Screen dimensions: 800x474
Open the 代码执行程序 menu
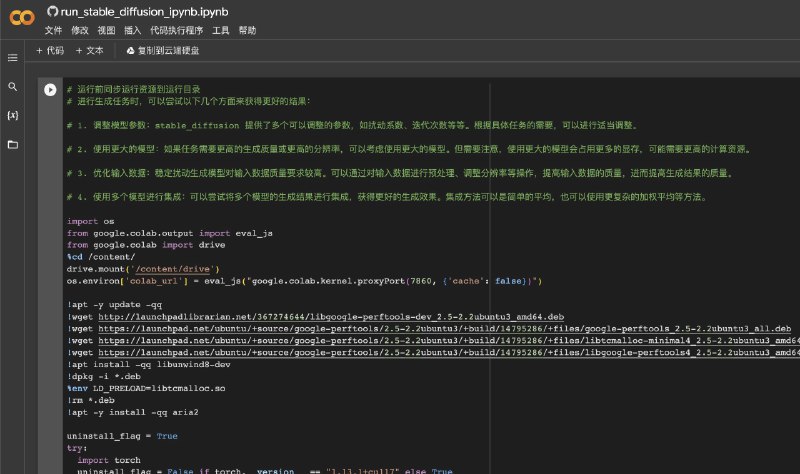point(177,31)
